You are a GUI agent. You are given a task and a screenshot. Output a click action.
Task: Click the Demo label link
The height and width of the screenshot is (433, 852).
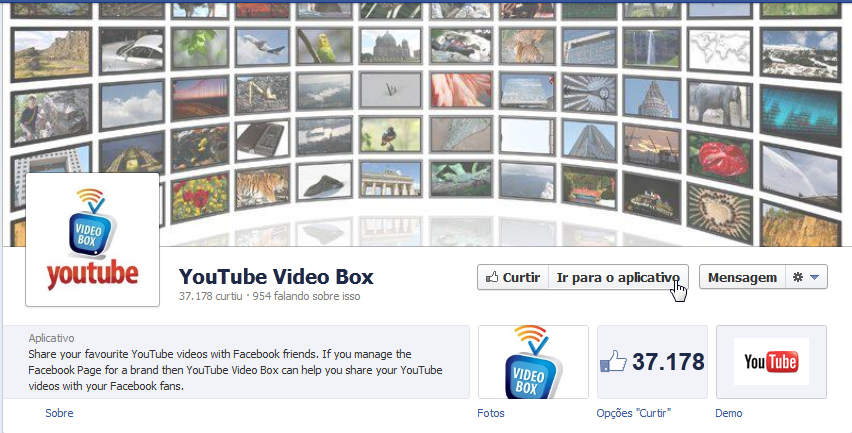pos(729,413)
